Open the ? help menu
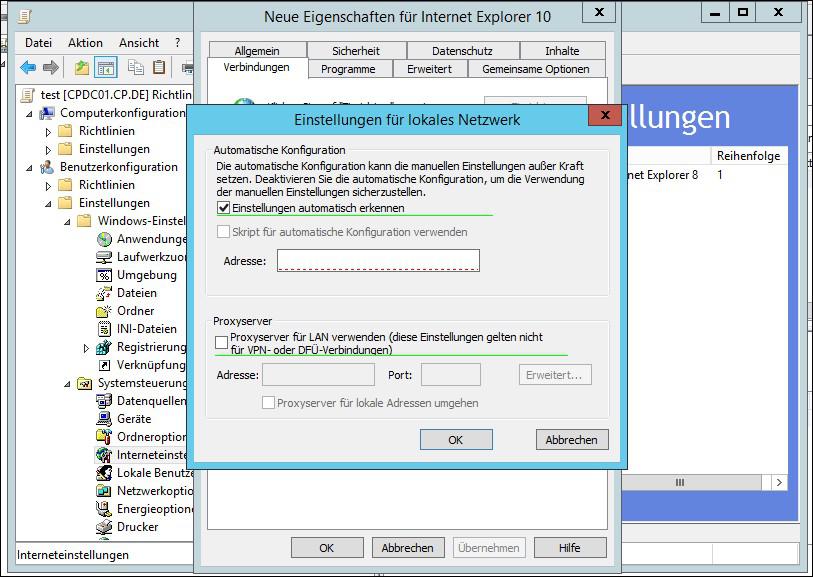813x577 pixels. click(178, 43)
